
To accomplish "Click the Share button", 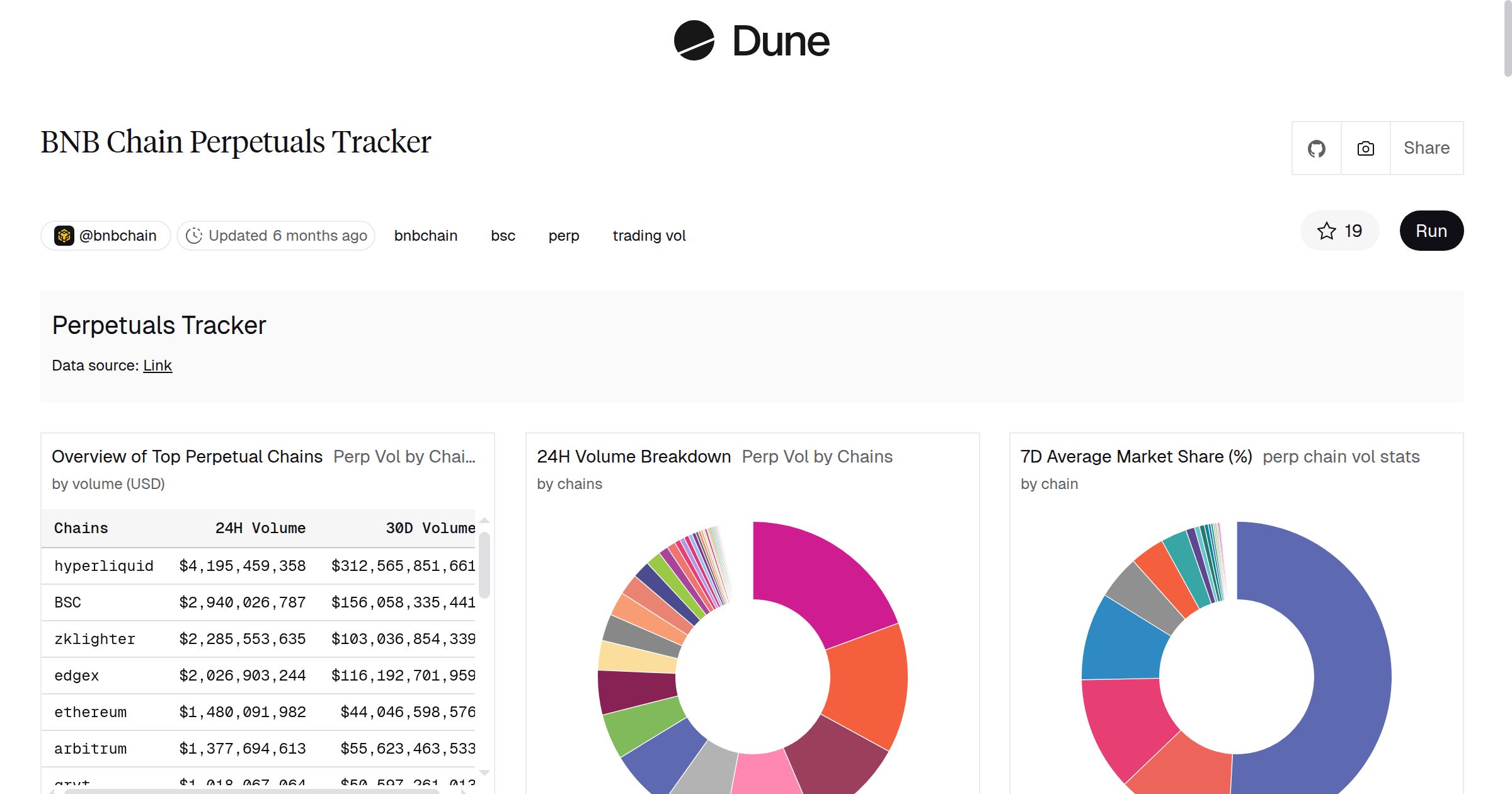I will (1426, 147).
